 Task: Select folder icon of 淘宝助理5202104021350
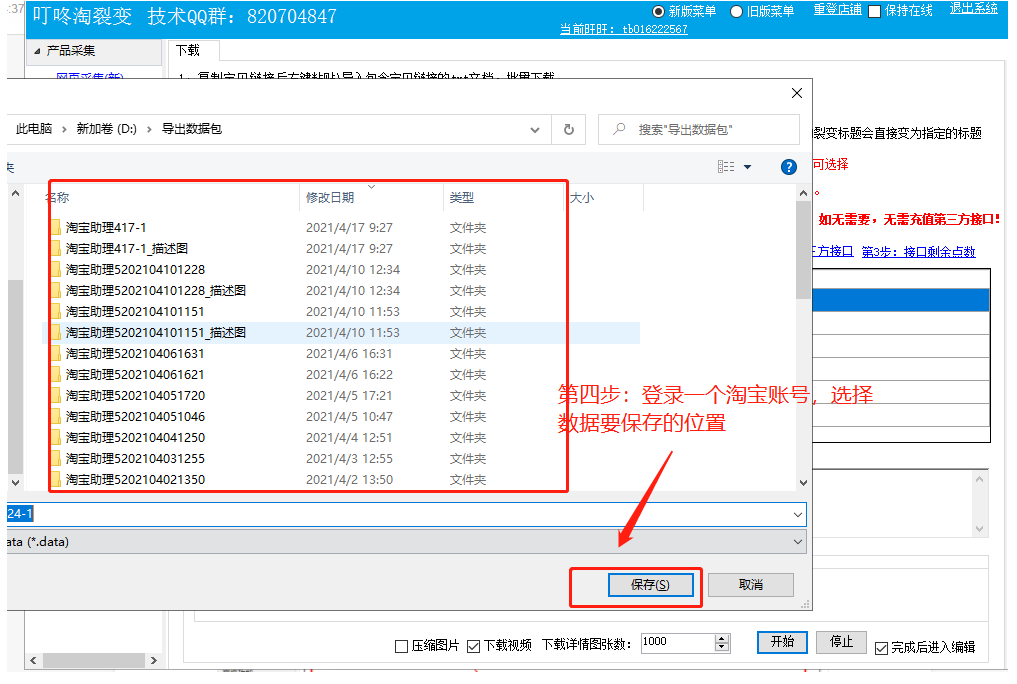56,480
